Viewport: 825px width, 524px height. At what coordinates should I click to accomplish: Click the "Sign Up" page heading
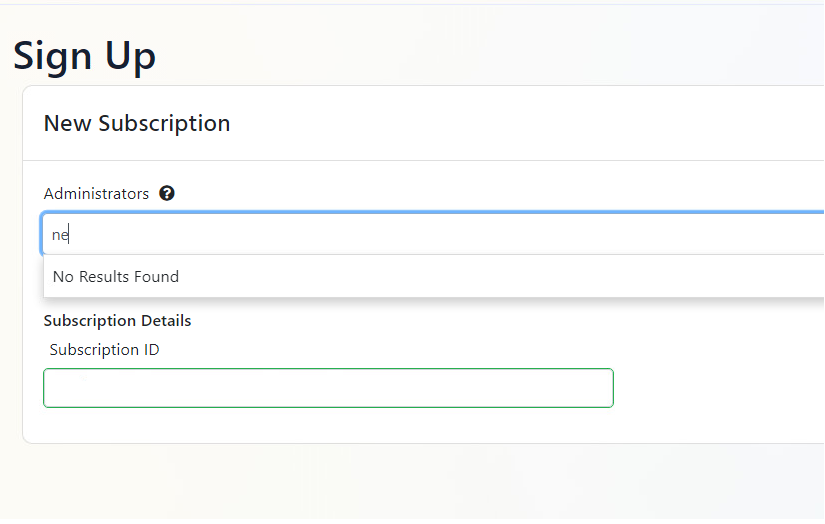coord(84,56)
